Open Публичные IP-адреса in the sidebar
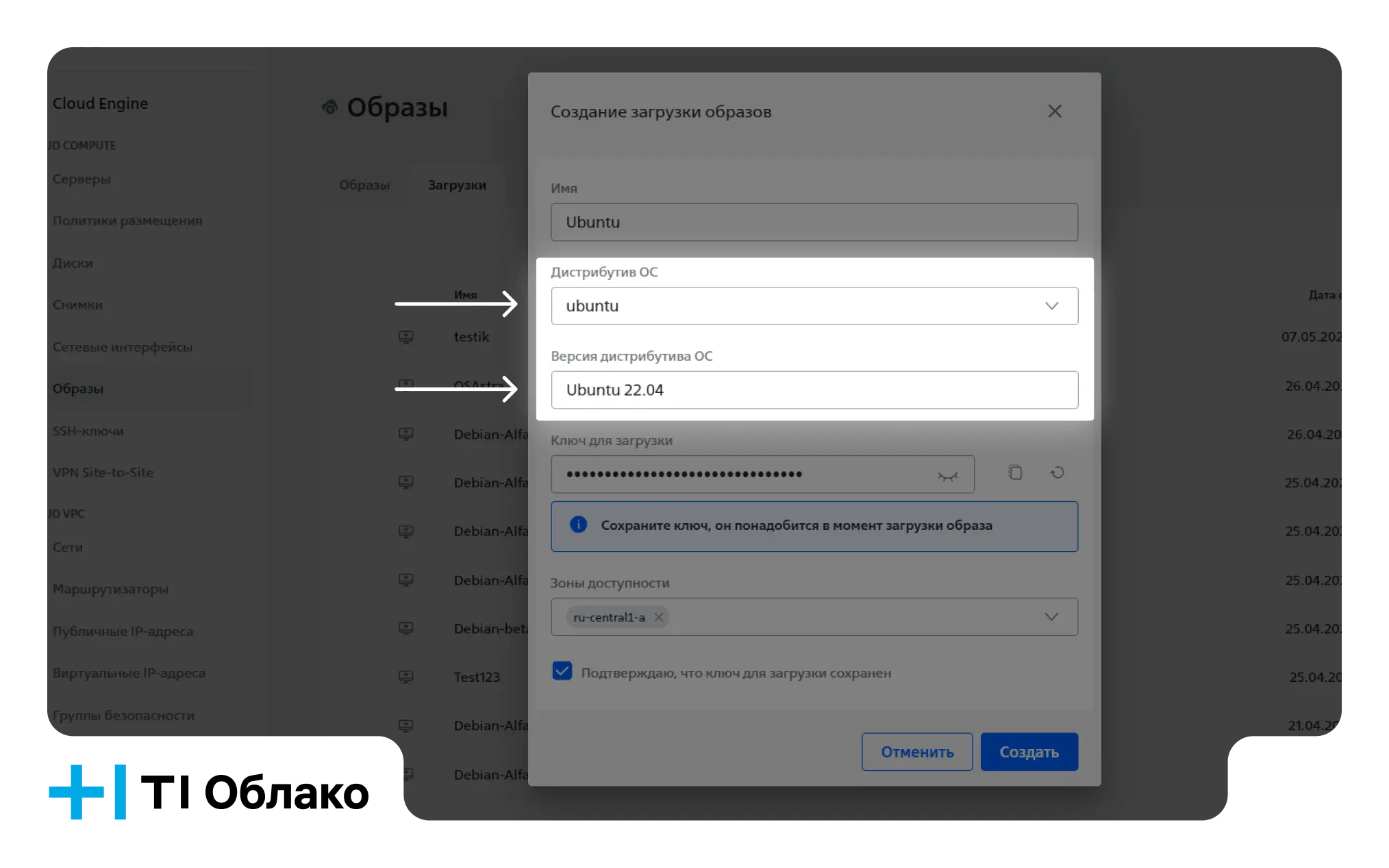The width and height of the screenshot is (1389, 868). pyautogui.click(x=123, y=631)
